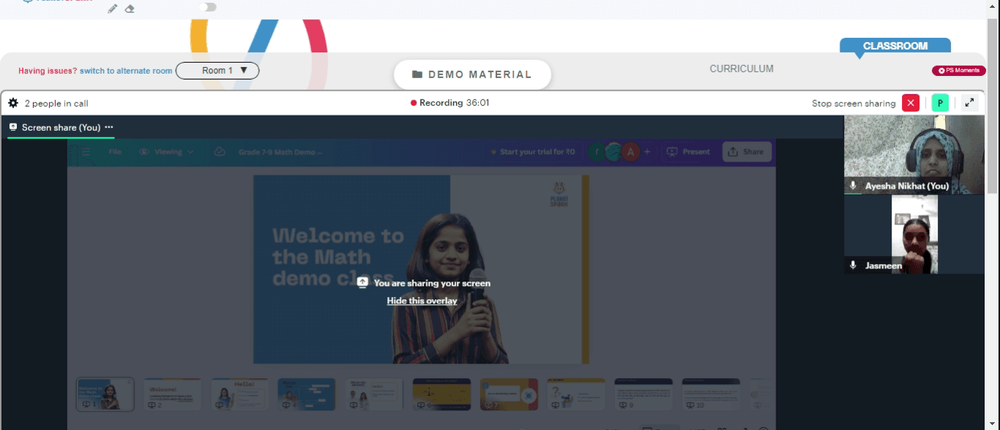1000x430 pixels.
Task: Expand the Viewing mode dropdown
Action: (166, 152)
